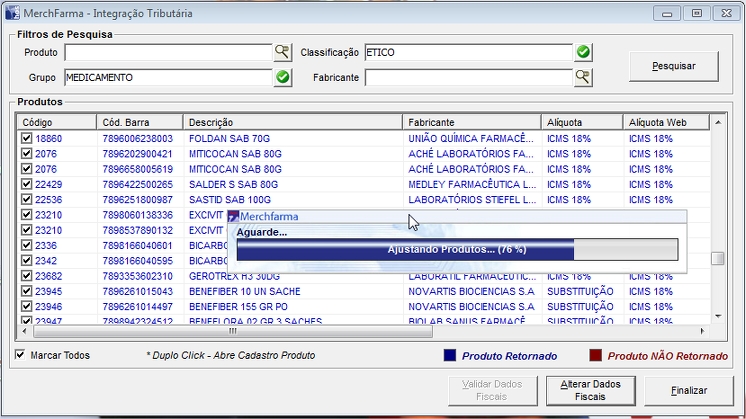Click the green check icon beside Grupo
Screen dimensions: 746x419
[x=282, y=77]
